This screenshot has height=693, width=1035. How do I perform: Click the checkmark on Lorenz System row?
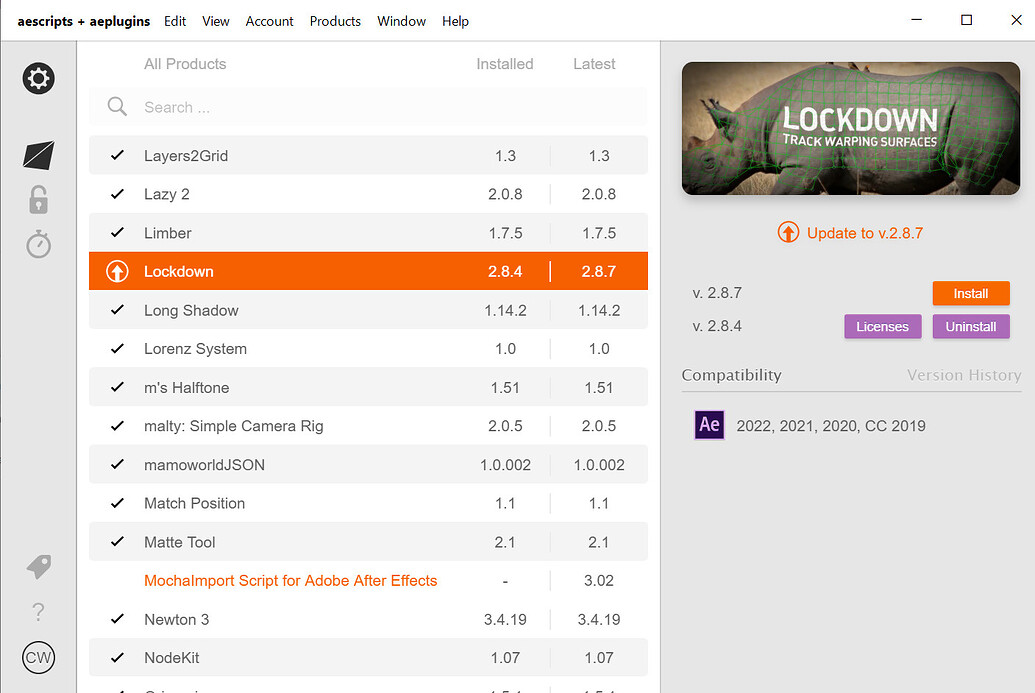pyautogui.click(x=117, y=348)
